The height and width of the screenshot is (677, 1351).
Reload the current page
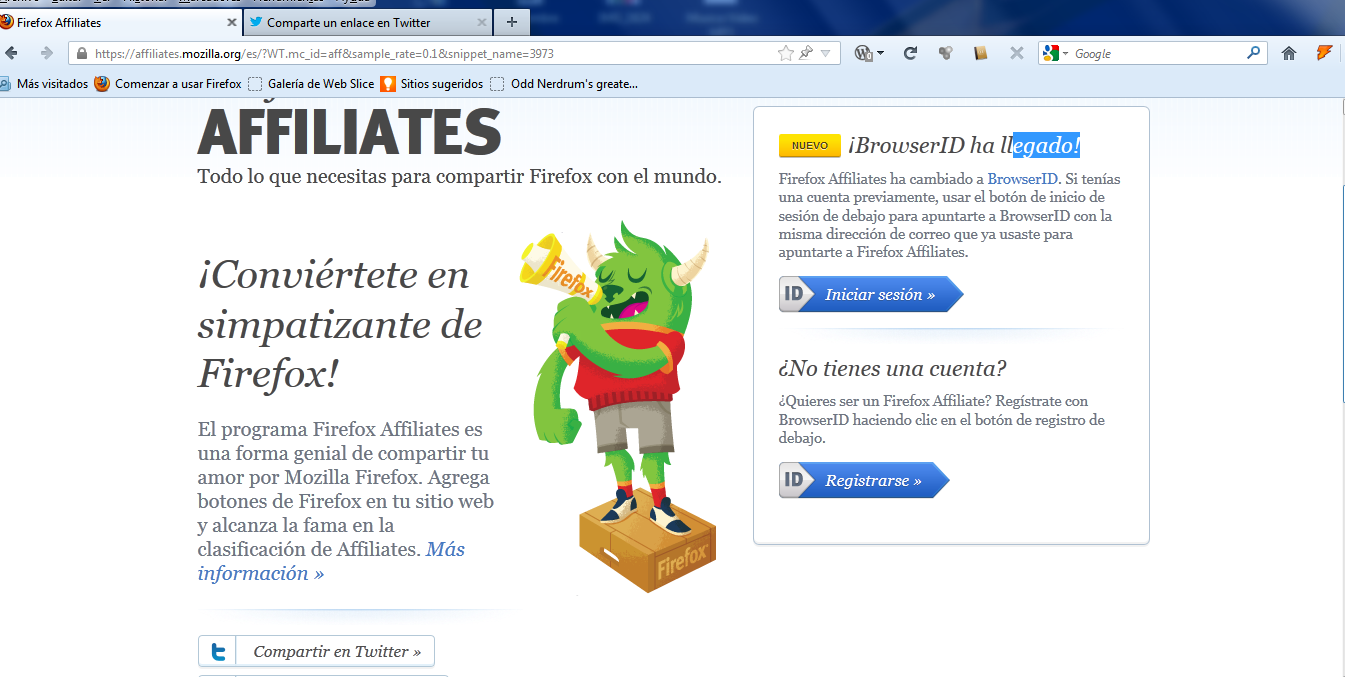coord(910,53)
